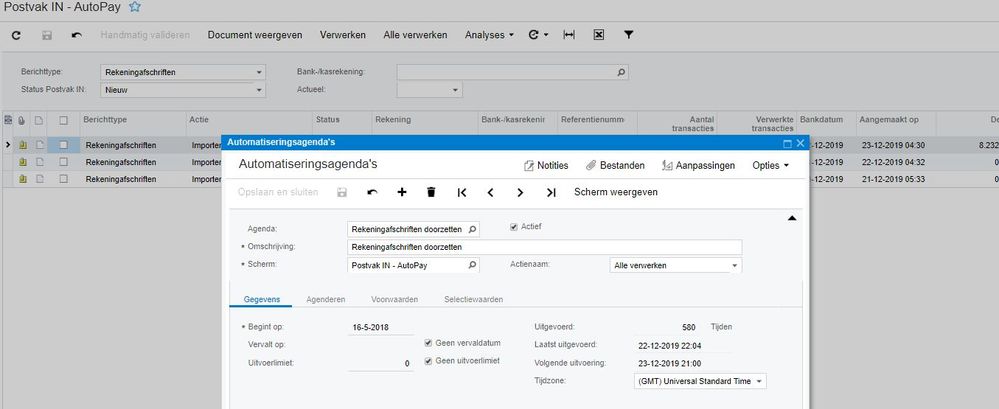999x409 pixels.
Task: Open note icon of first Rekeningafschriften row
Action: [x=40, y=145]
